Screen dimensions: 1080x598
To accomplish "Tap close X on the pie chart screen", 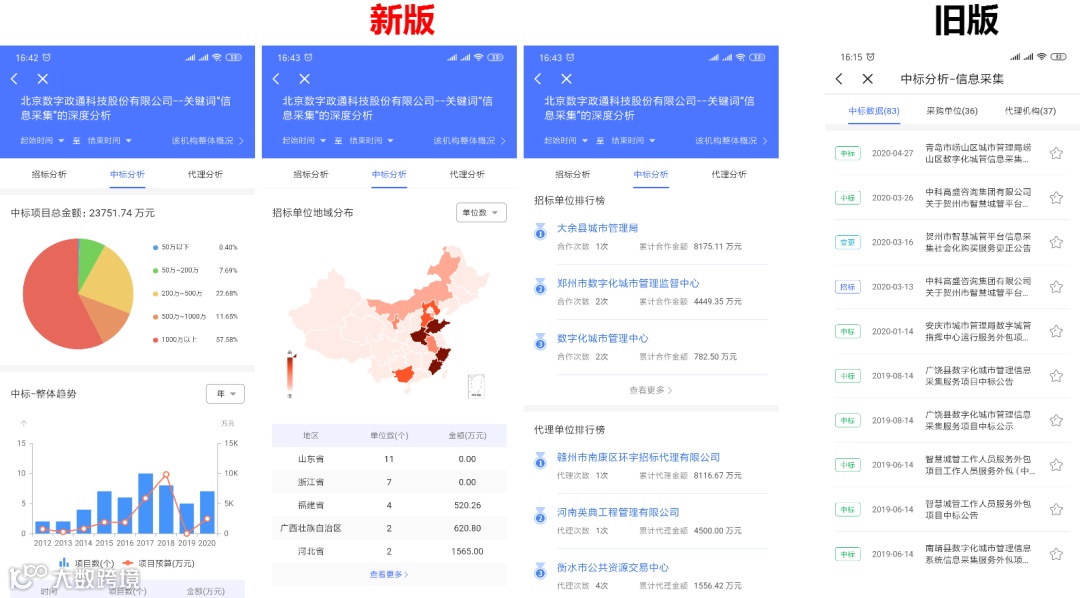I will coord(43,79).
